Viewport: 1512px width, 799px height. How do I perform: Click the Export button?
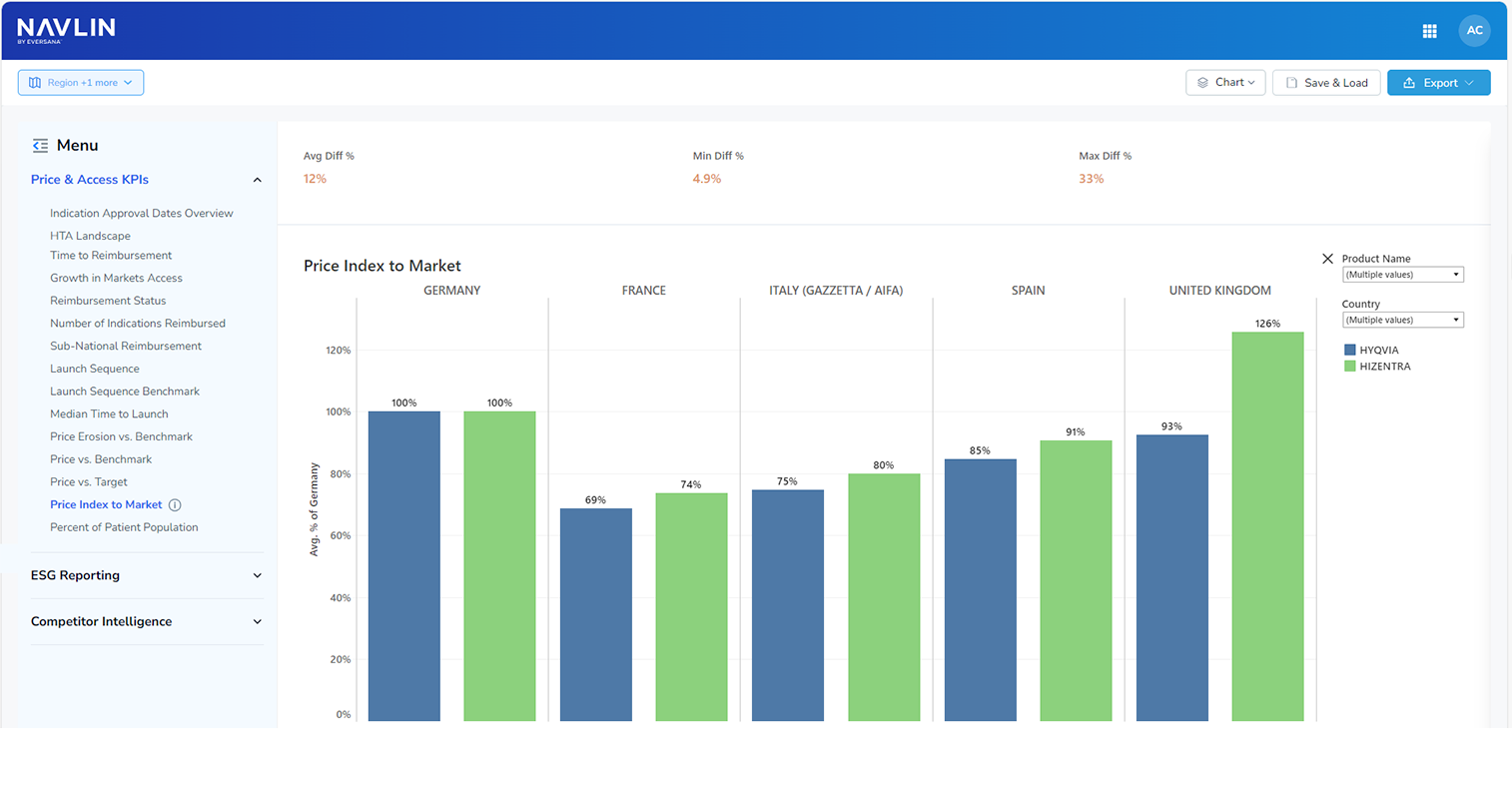click(1438, 83)
